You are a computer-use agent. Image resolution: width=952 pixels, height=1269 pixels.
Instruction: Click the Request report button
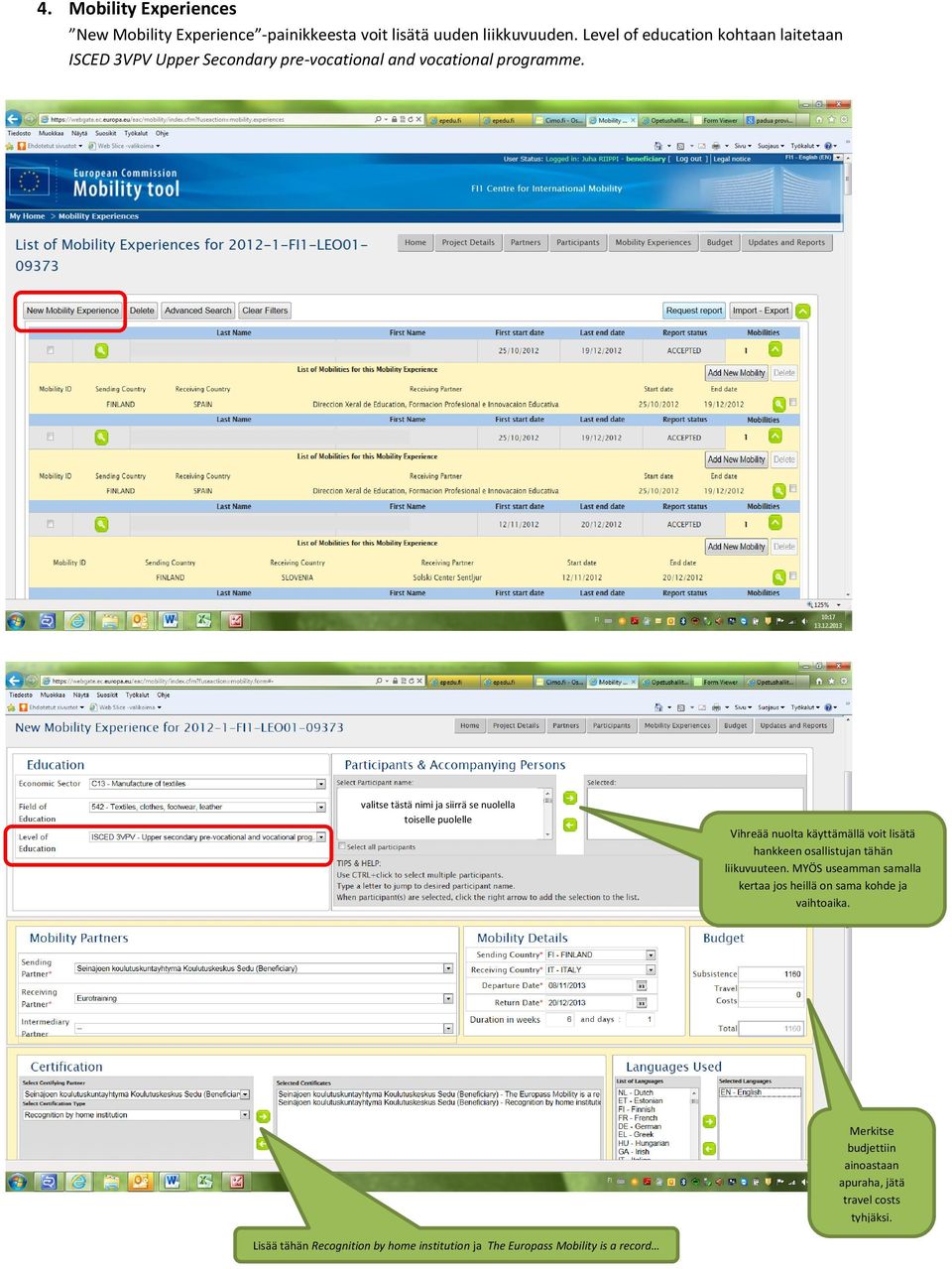(694, 311)
